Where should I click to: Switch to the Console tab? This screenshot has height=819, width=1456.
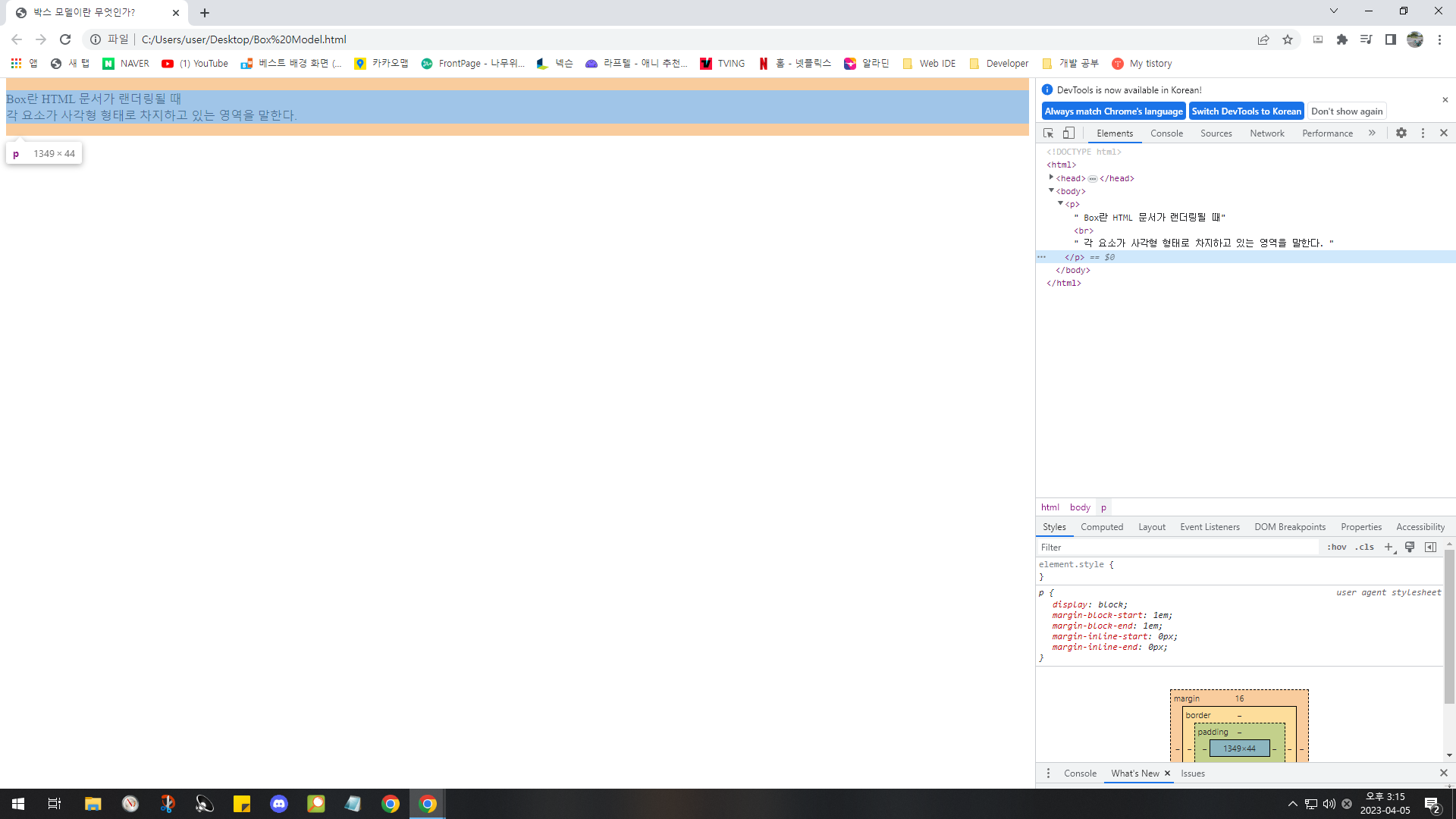[x=1166, y=133]
